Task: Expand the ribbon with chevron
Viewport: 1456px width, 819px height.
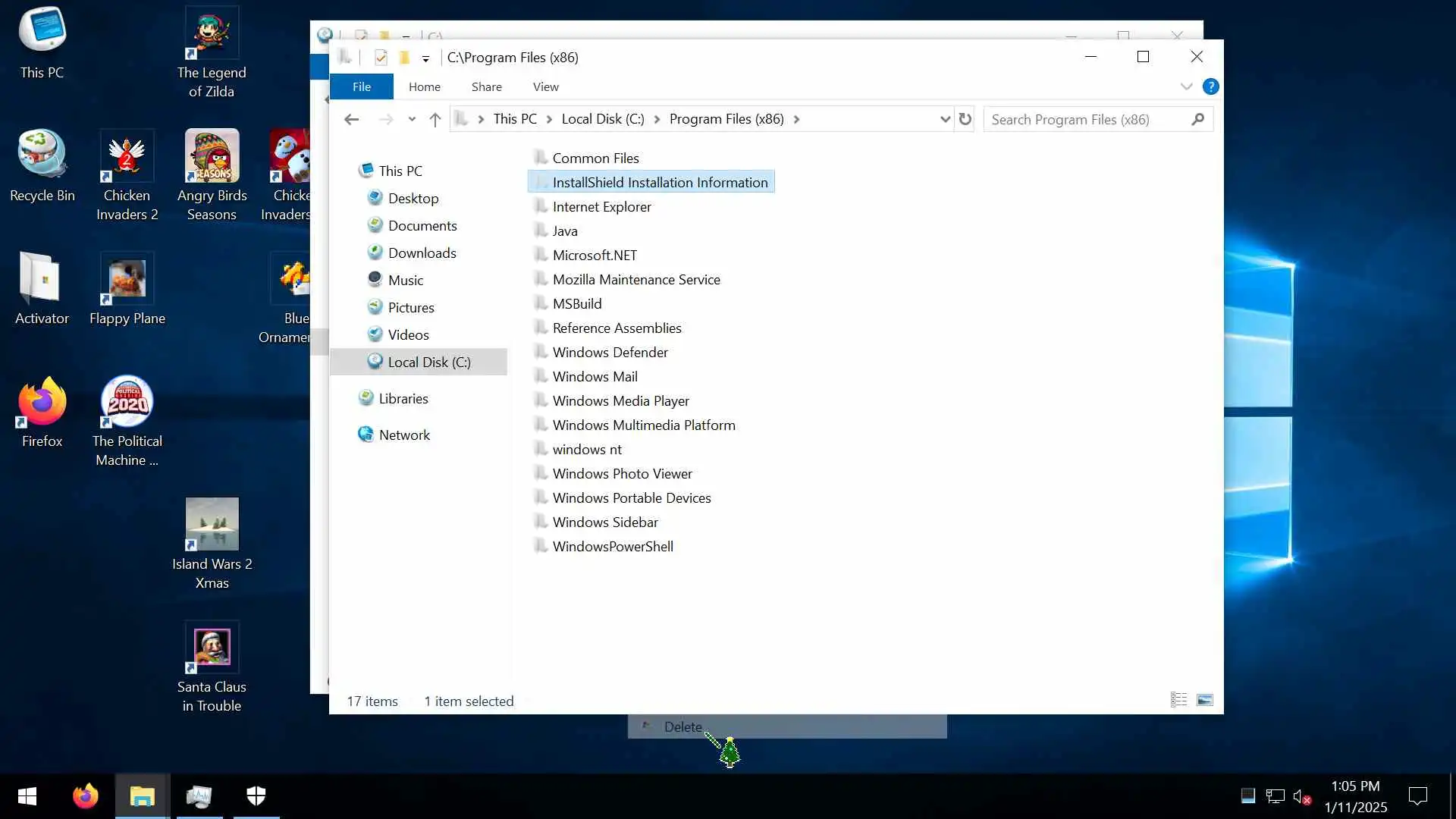Action: (1186, 86)
